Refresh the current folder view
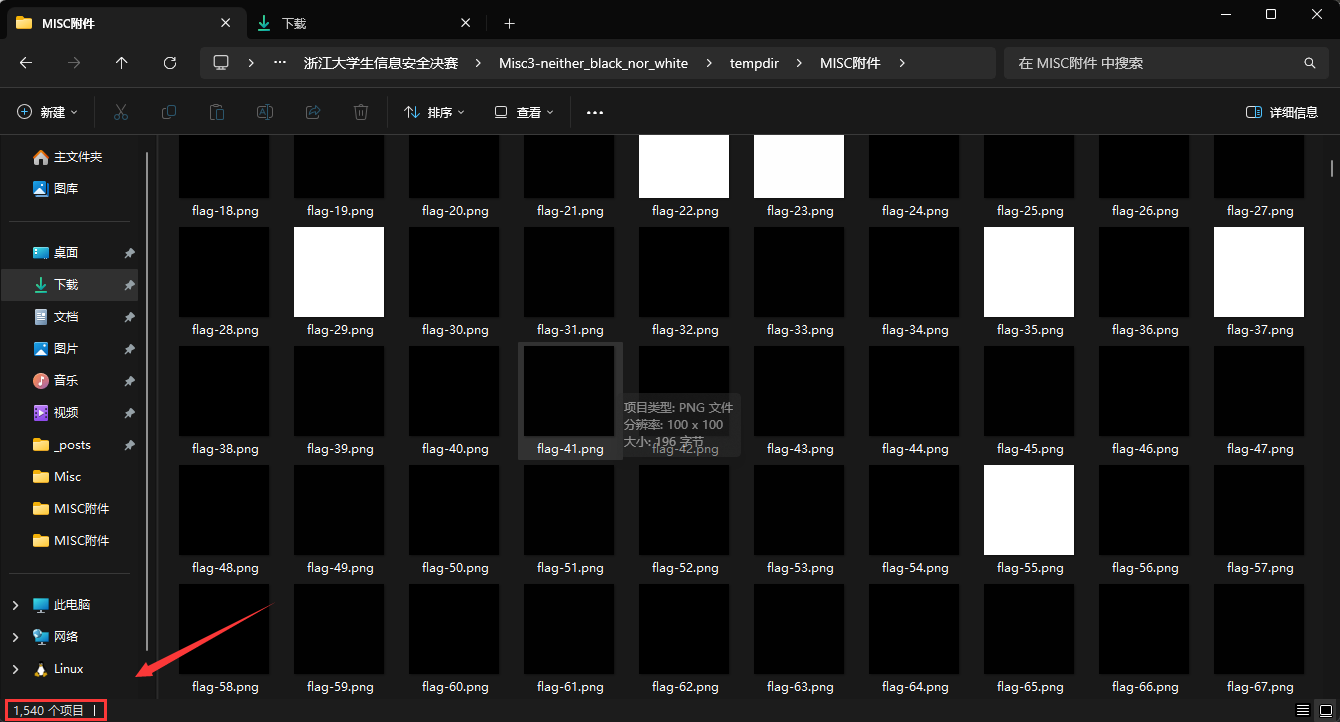 point(170,63)
